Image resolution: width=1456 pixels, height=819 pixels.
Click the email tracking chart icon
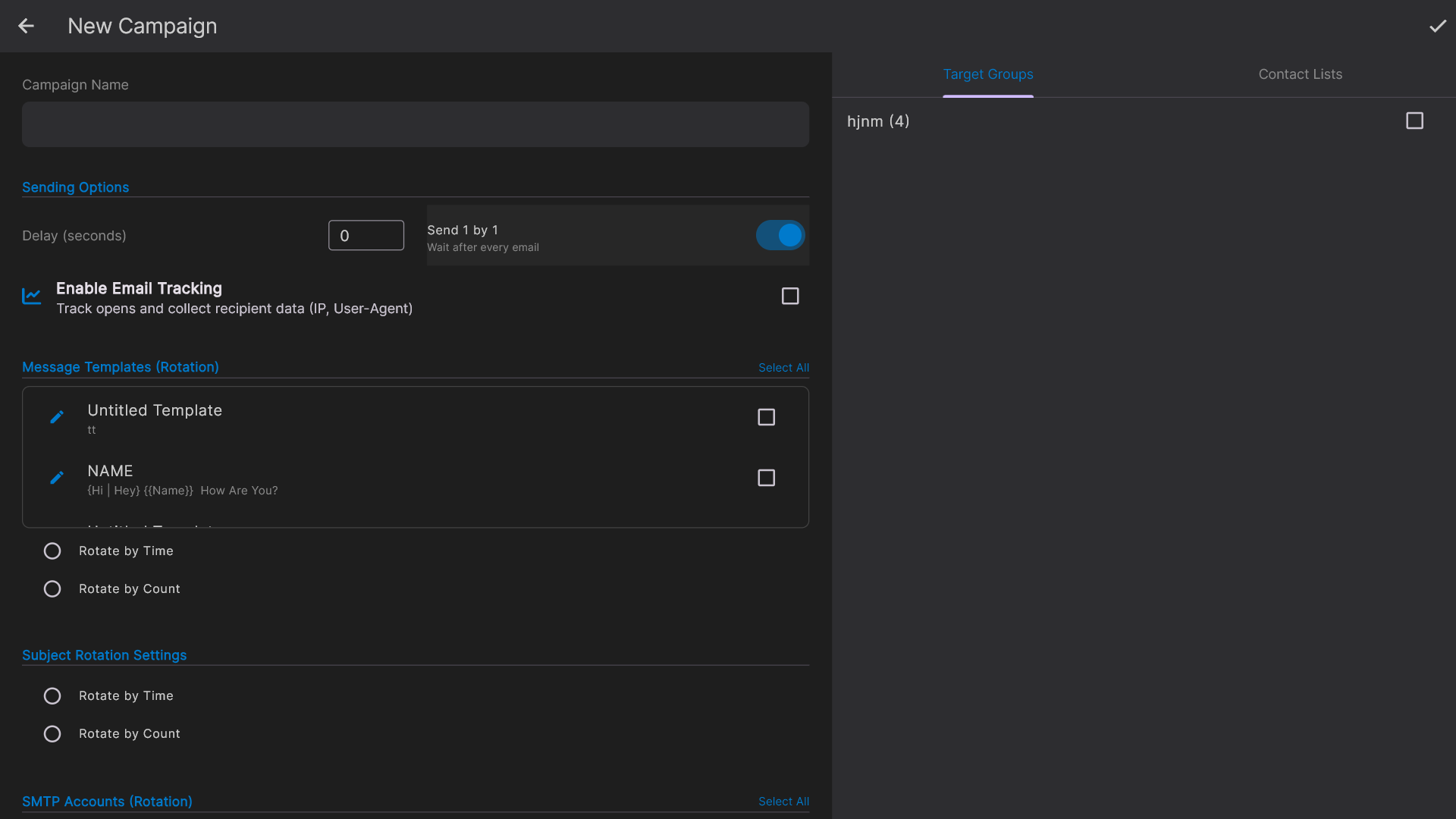(x=32, y=297)
